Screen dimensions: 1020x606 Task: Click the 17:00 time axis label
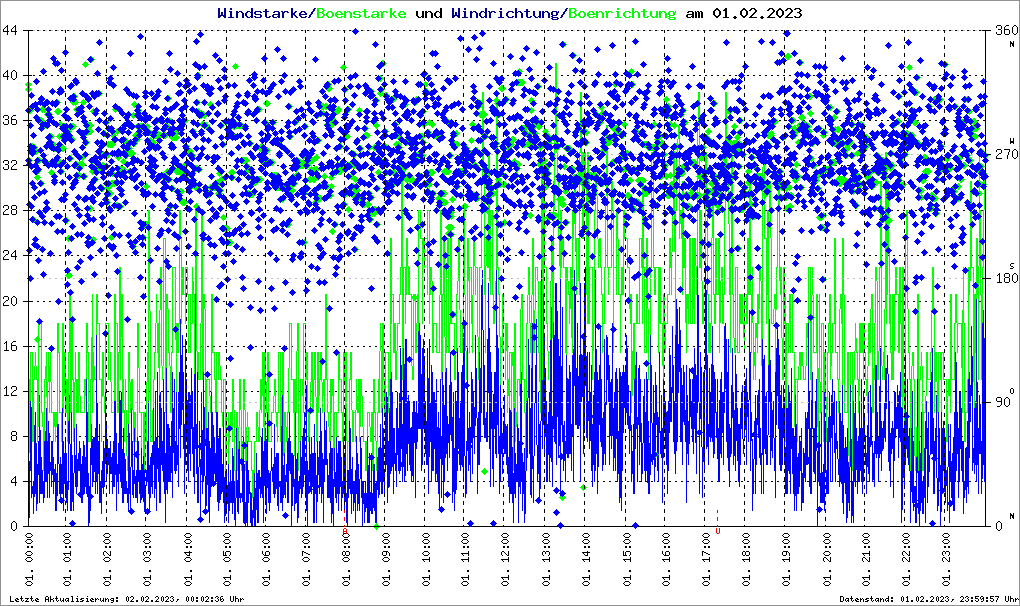(706, 559)
